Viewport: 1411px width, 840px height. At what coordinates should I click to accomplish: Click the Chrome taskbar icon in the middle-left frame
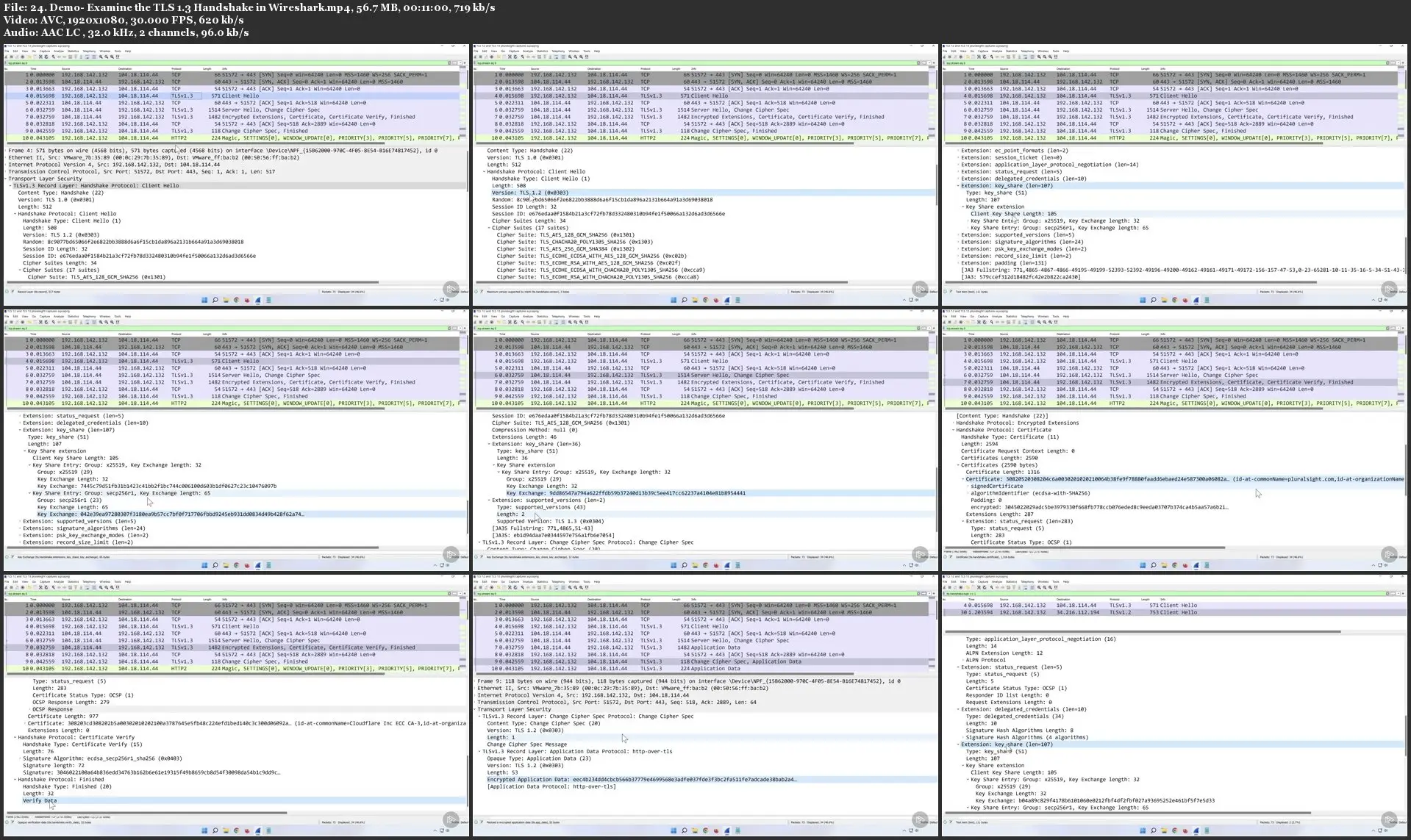pyautogui.click(x=236, y=565)
